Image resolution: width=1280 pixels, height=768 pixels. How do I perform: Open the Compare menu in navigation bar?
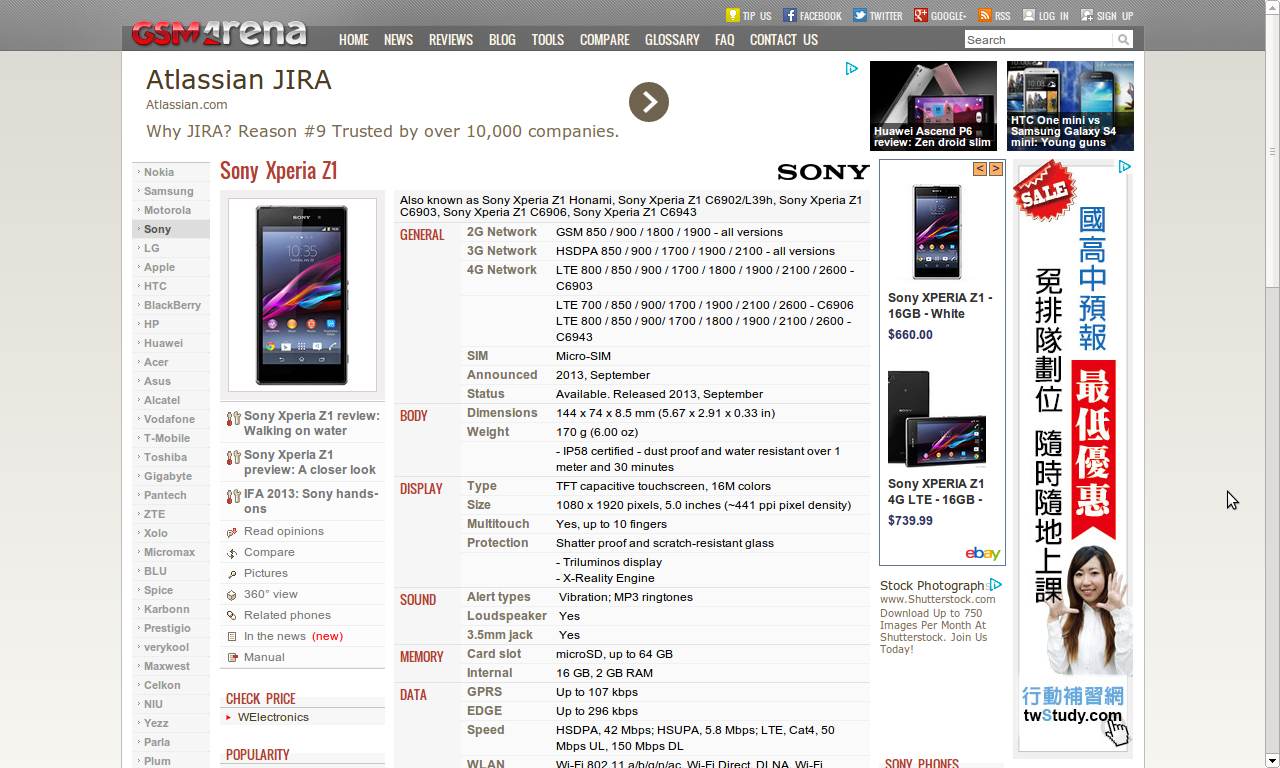point(605,40)
